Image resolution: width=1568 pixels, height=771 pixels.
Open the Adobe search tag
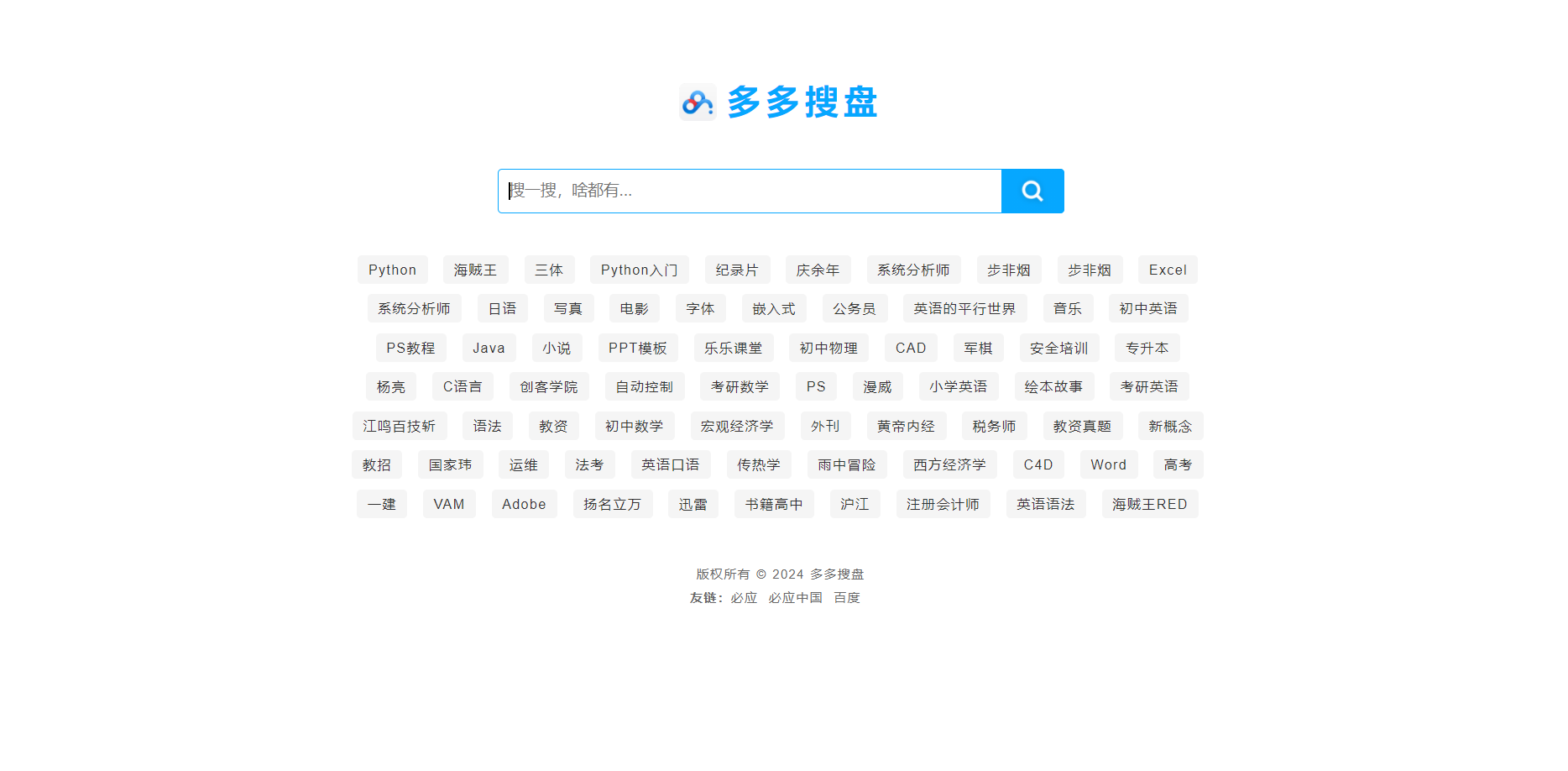coord(524,504)
